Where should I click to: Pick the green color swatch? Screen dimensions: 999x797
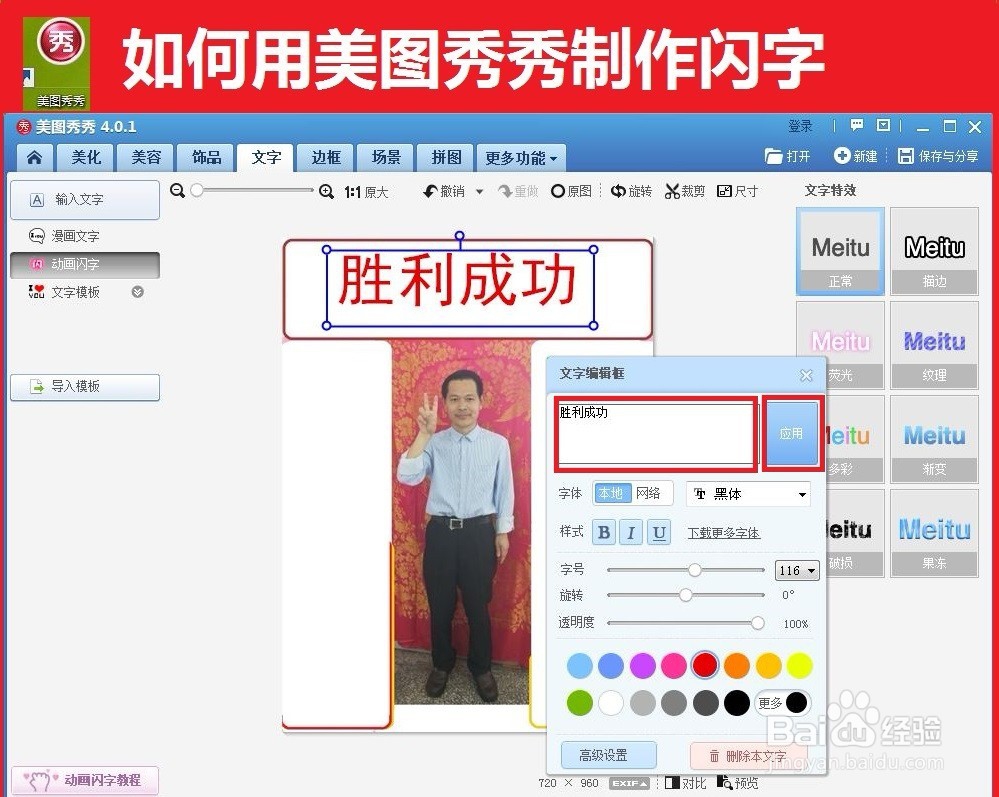coord(579,703)
